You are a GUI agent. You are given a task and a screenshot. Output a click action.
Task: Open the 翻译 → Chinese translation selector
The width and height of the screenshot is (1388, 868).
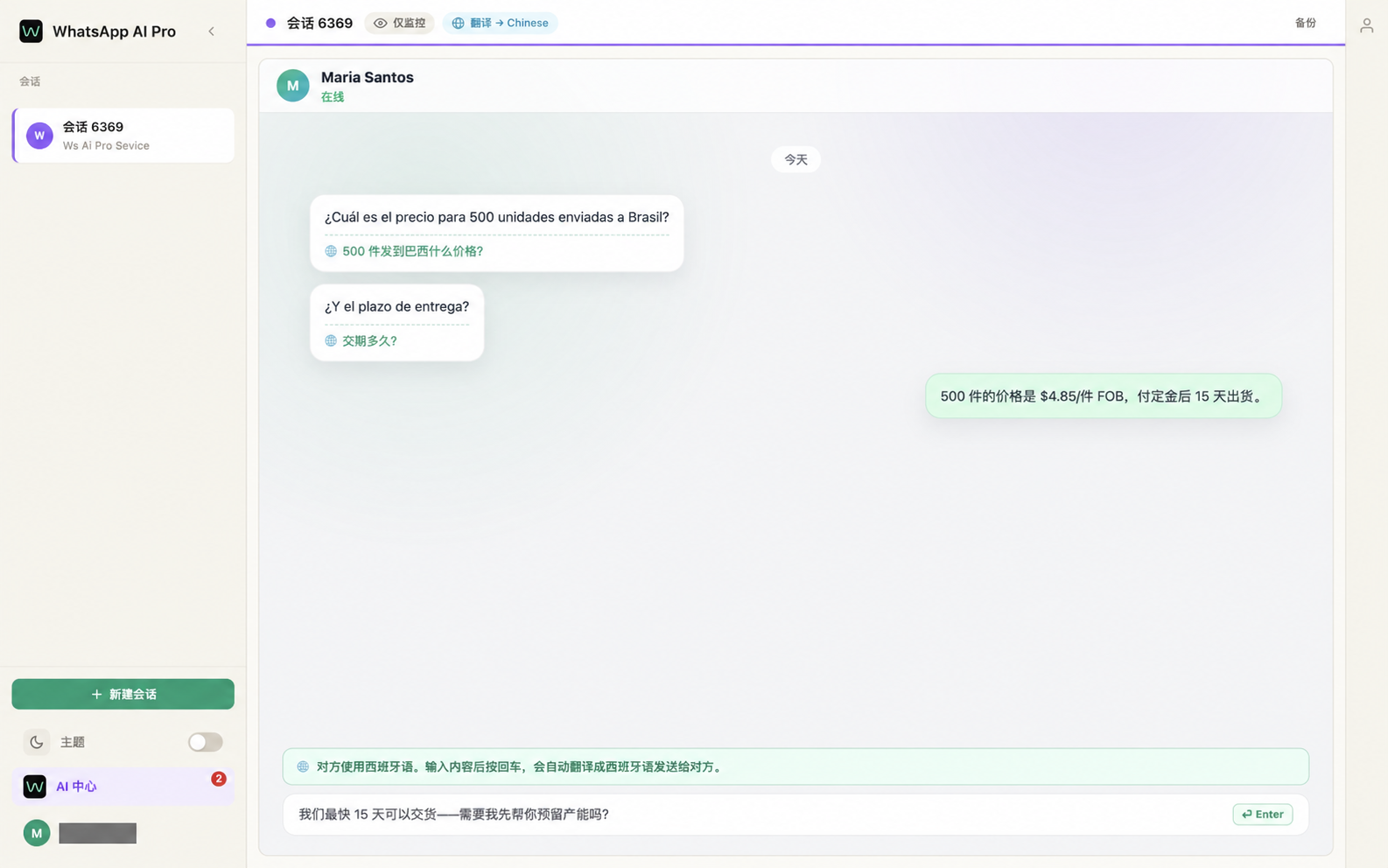coord(500,23)
